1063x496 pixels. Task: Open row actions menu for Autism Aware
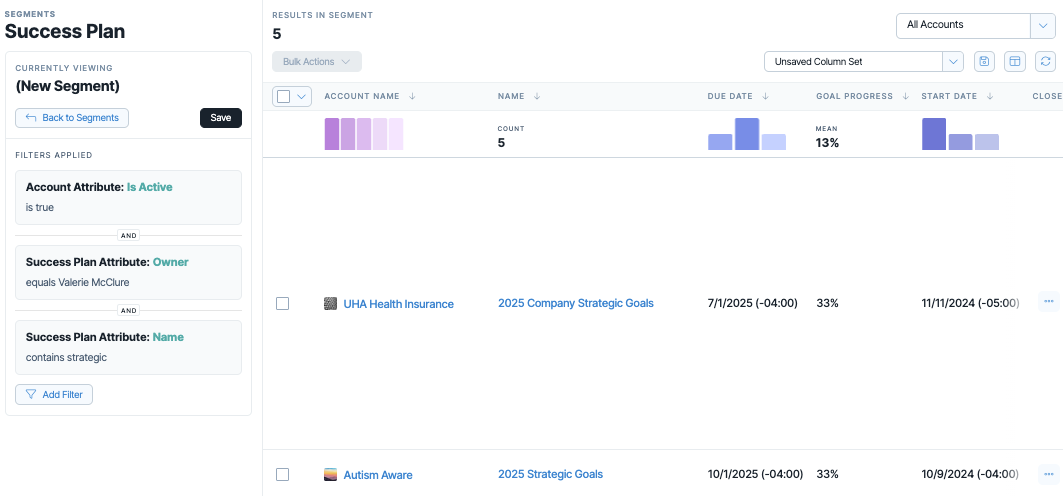point(1049,474)
